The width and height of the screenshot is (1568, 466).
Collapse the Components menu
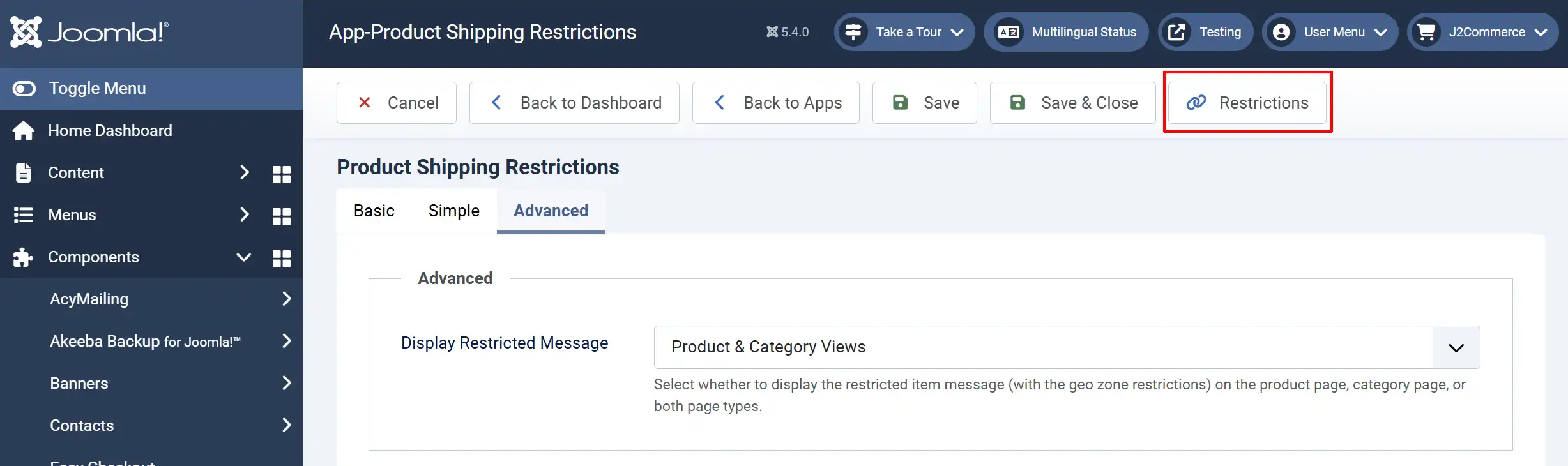coord(243,257)
